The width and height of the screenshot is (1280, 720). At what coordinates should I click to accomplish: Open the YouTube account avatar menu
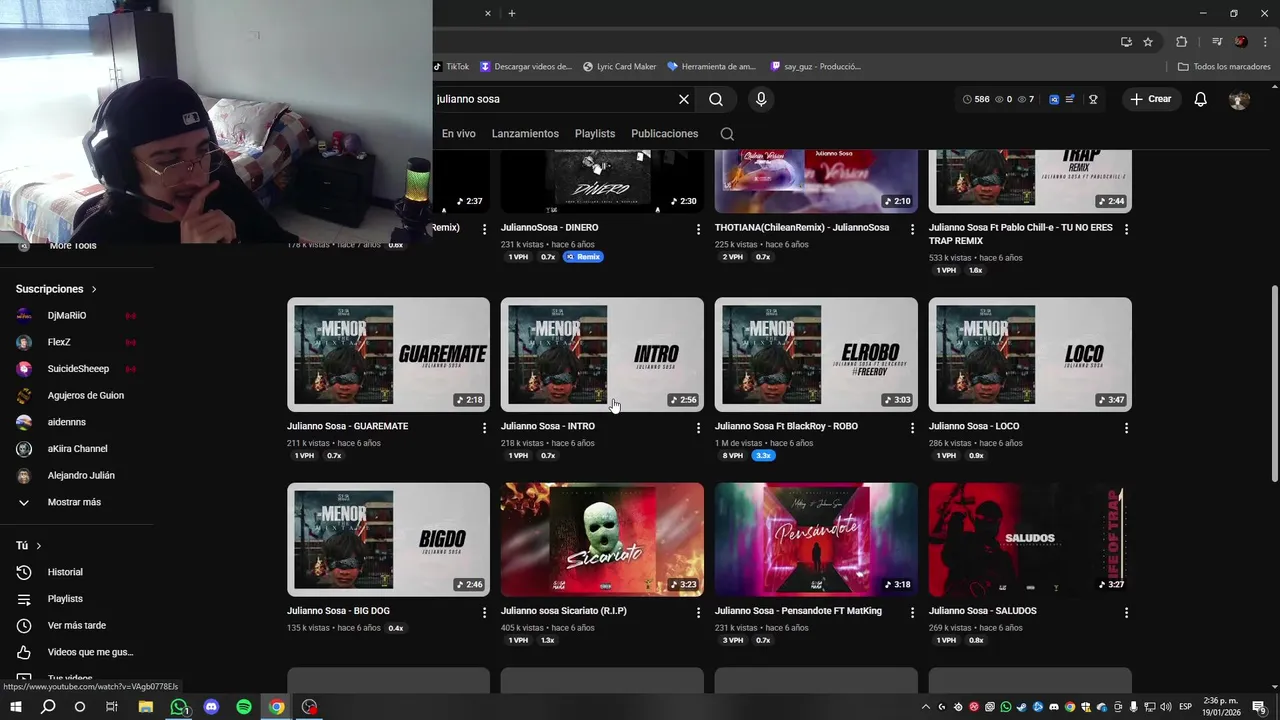coord(1239,99)
